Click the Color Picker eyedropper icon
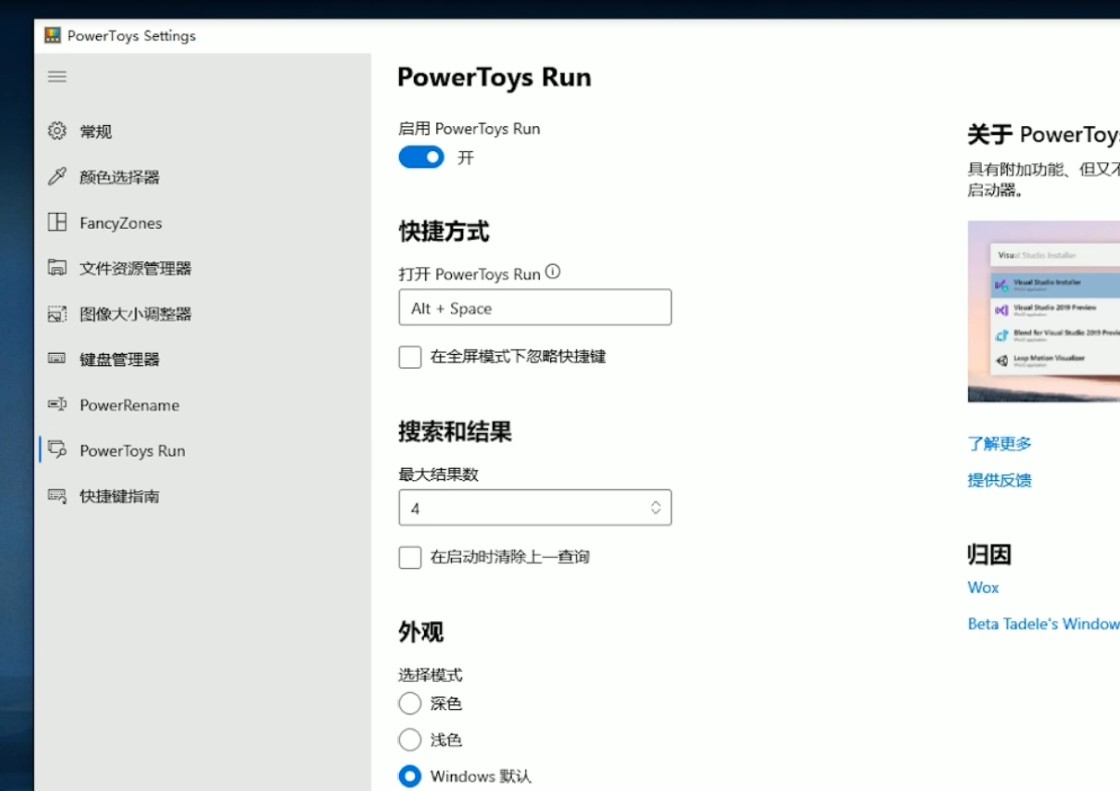The height and width of the screenshot is (791, 1120). pos(57,176)
